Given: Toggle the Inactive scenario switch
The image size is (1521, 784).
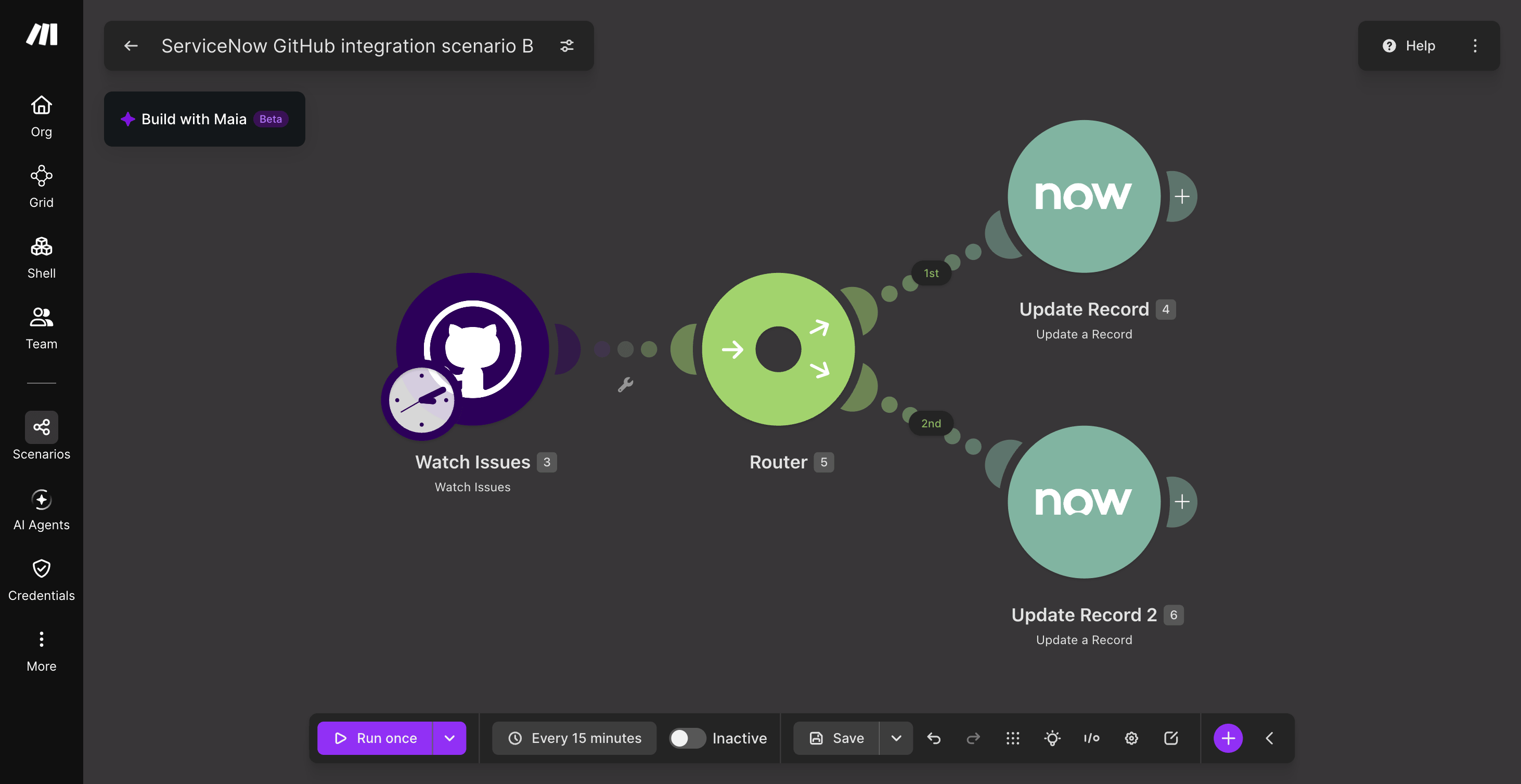Looking at the screenshot, I should (687, 738).
